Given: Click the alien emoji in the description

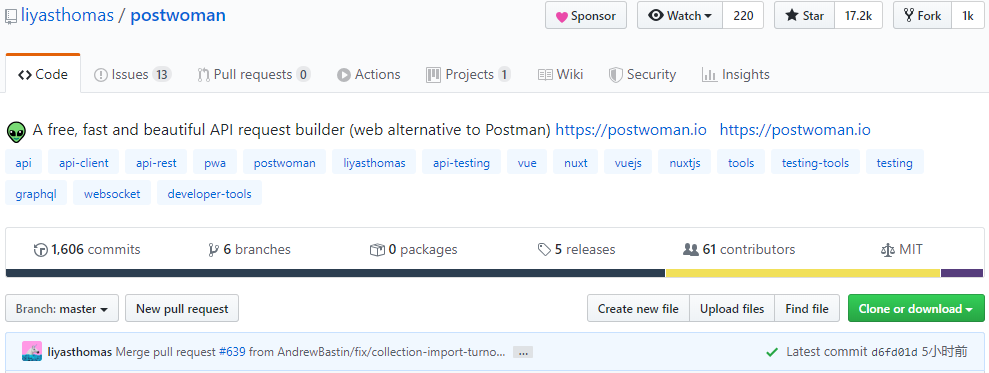Looking at the screenshot, I should 16,131.
